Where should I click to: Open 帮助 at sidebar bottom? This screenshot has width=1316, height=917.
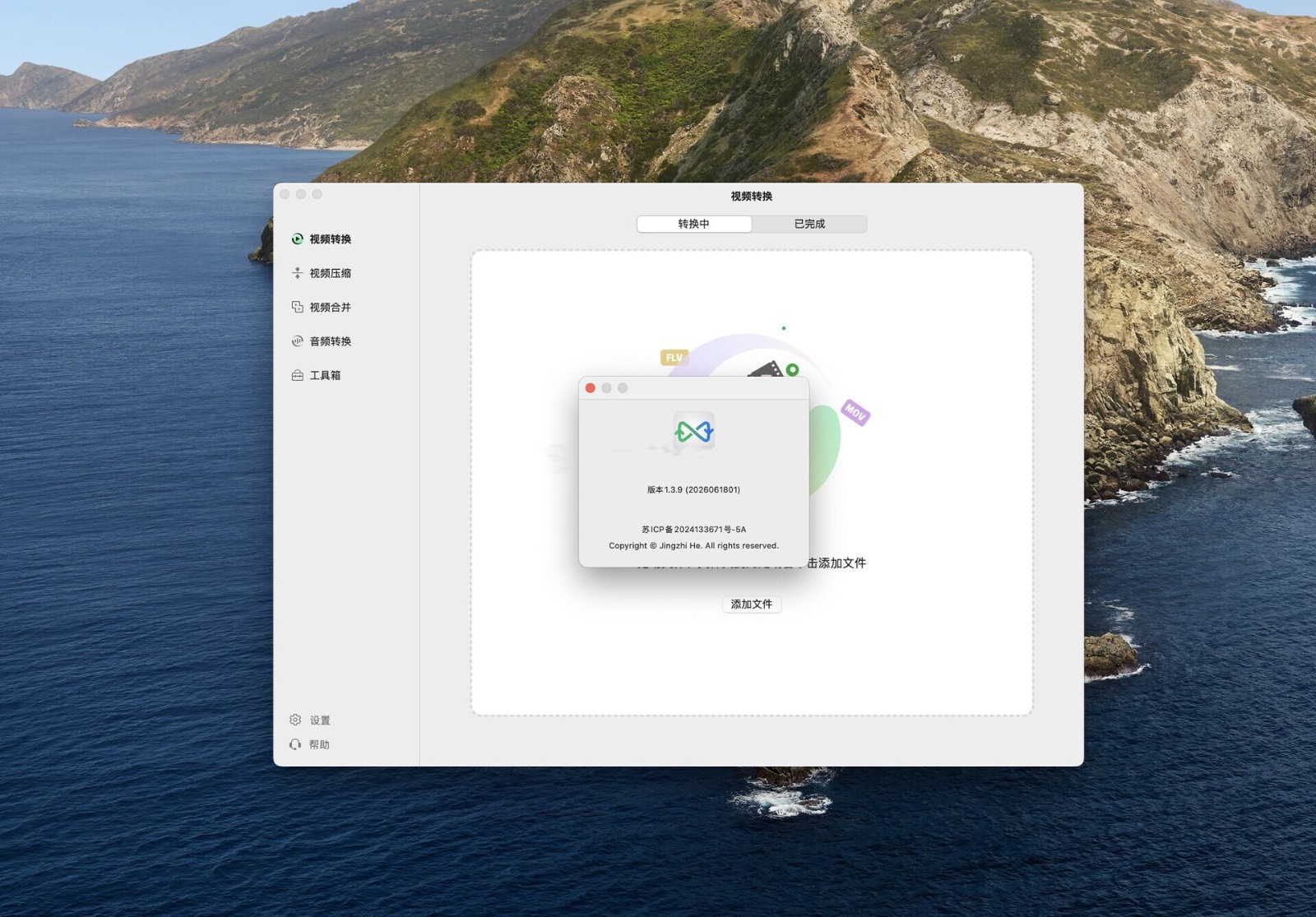tap(310, 744)
